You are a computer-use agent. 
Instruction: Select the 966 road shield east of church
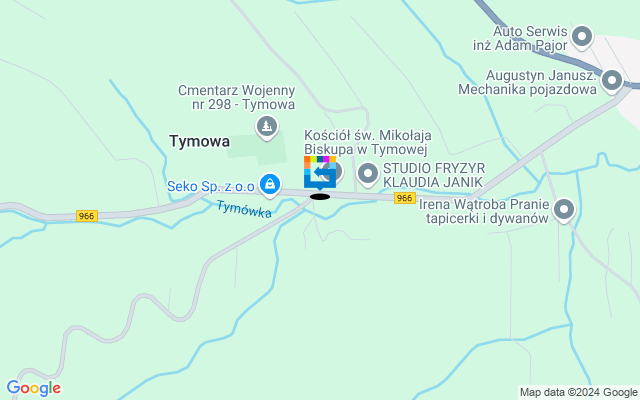click(404, 198)
